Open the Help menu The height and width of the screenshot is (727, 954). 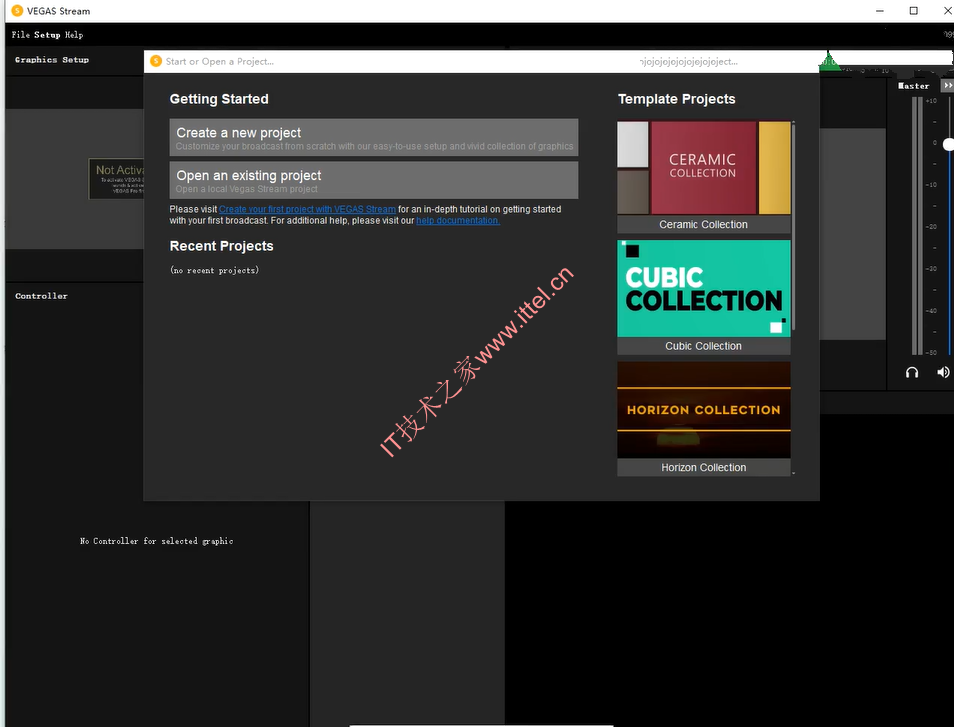click(x=74, y=35)
